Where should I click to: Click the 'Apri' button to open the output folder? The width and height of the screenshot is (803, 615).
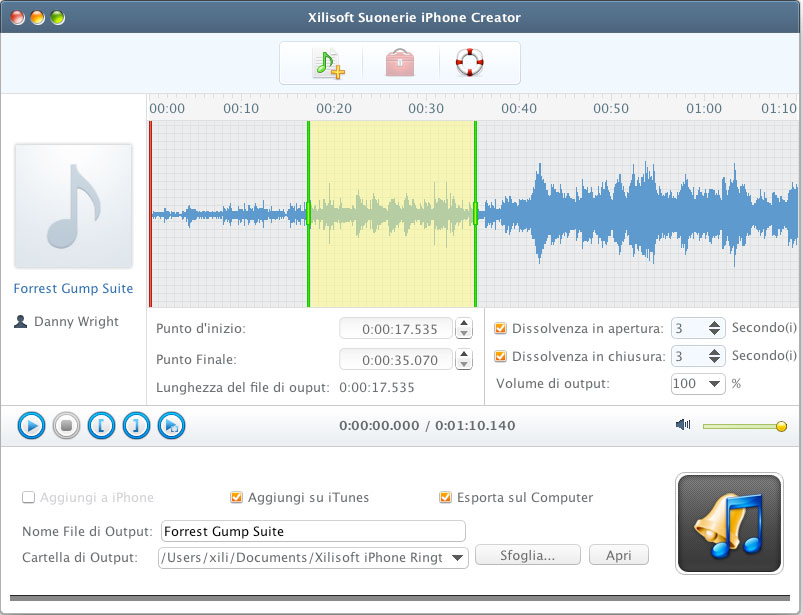pos(618,554)
